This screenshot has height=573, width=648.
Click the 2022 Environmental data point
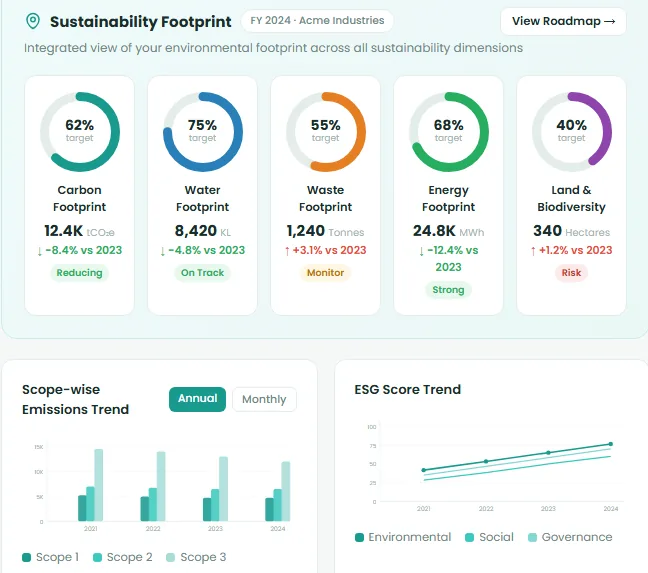[486, 461]
